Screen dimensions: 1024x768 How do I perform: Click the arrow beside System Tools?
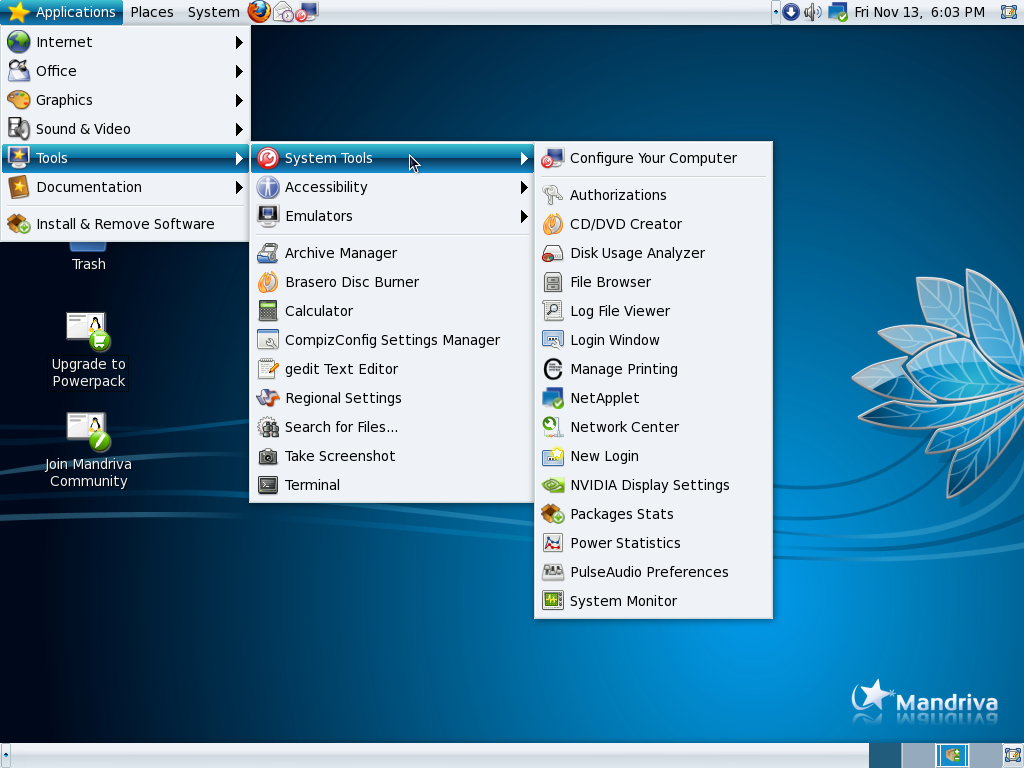pos(524,158)
